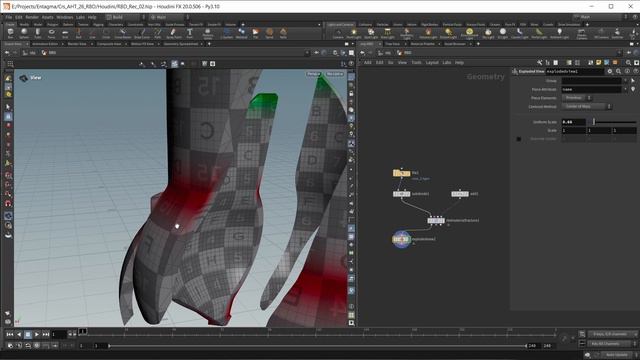Select the Font shelf tool
640x360 pixels.
tap(189, 33)
